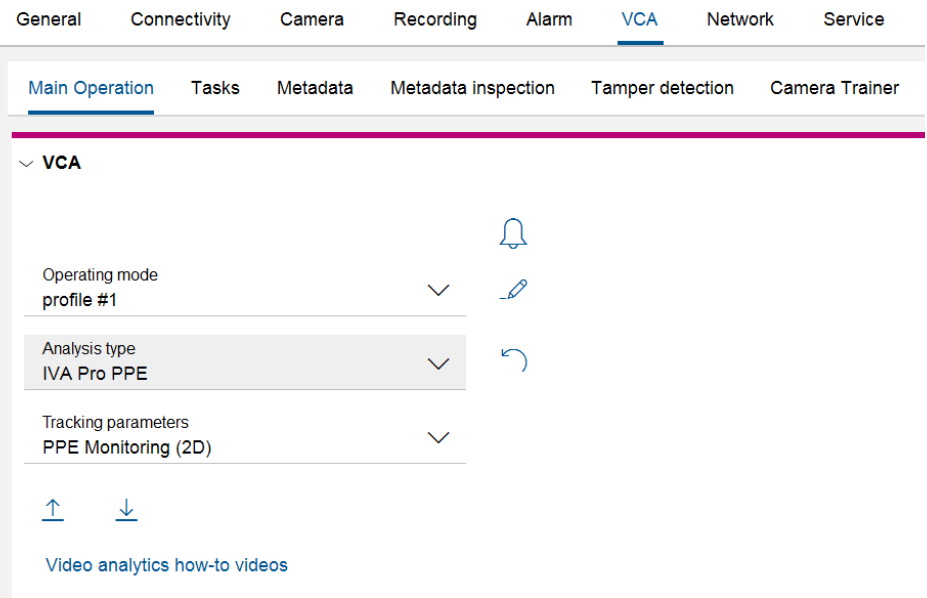Image resolution: width=927 pixels, height=598 pixels.
Task: Expand the Tracking parameters dropdown
Action: [x=438, y=437]
